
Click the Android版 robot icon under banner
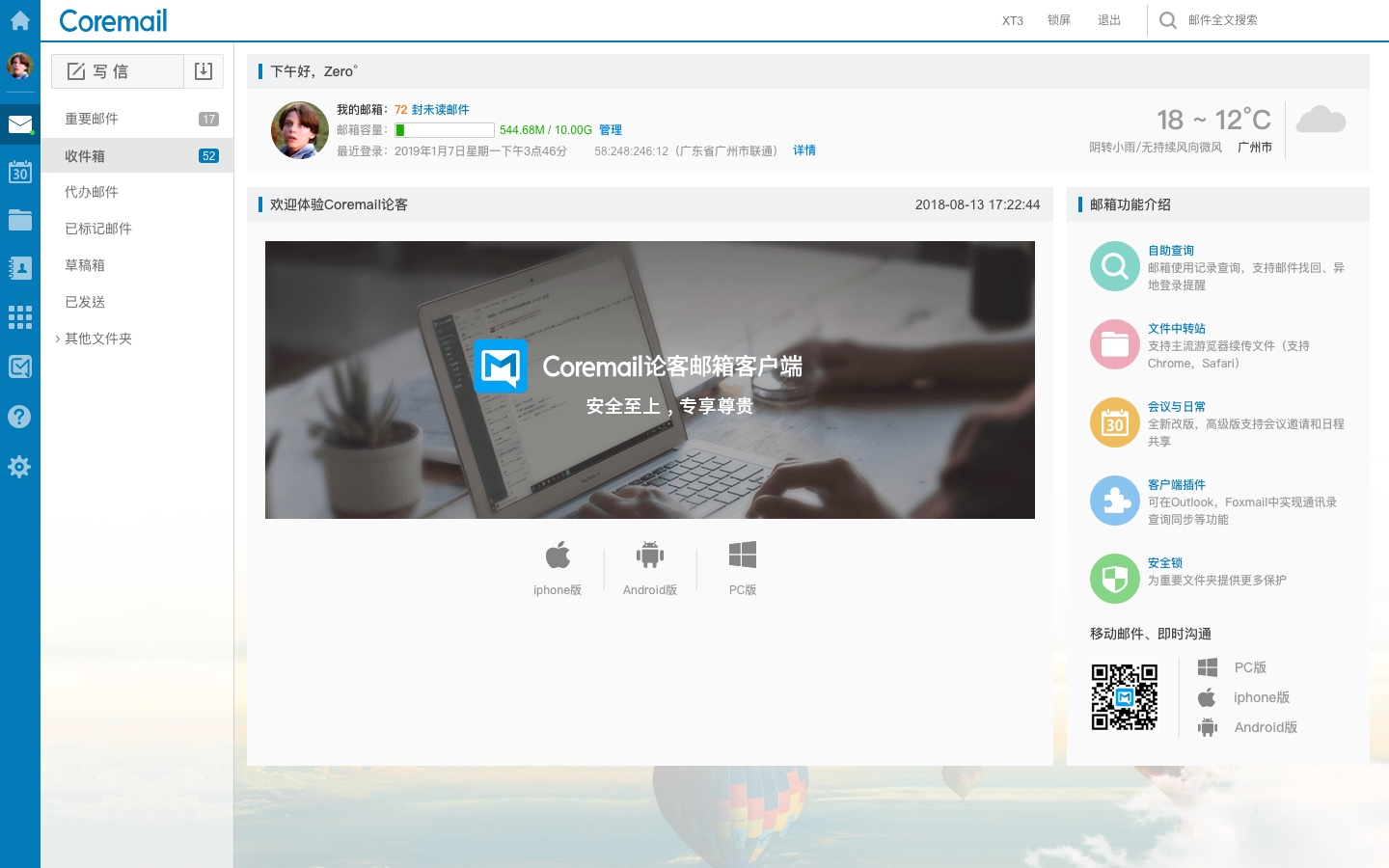(x=650, y=555)
